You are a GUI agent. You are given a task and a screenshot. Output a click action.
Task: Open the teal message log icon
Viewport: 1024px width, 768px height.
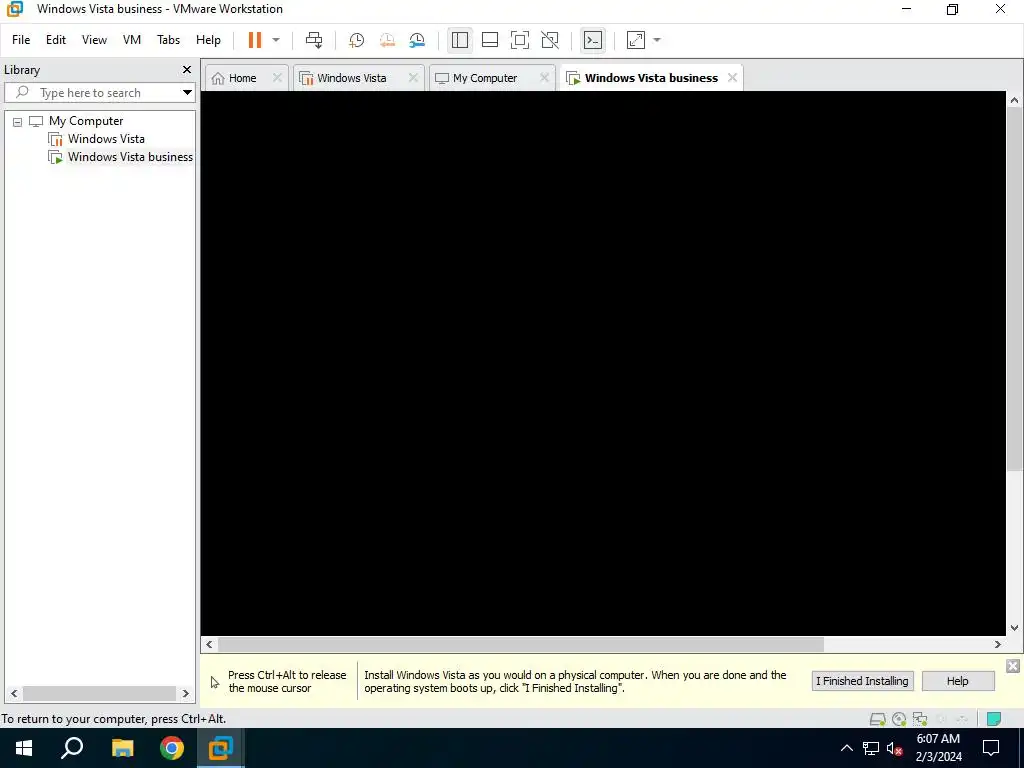(x=993, y=719)
